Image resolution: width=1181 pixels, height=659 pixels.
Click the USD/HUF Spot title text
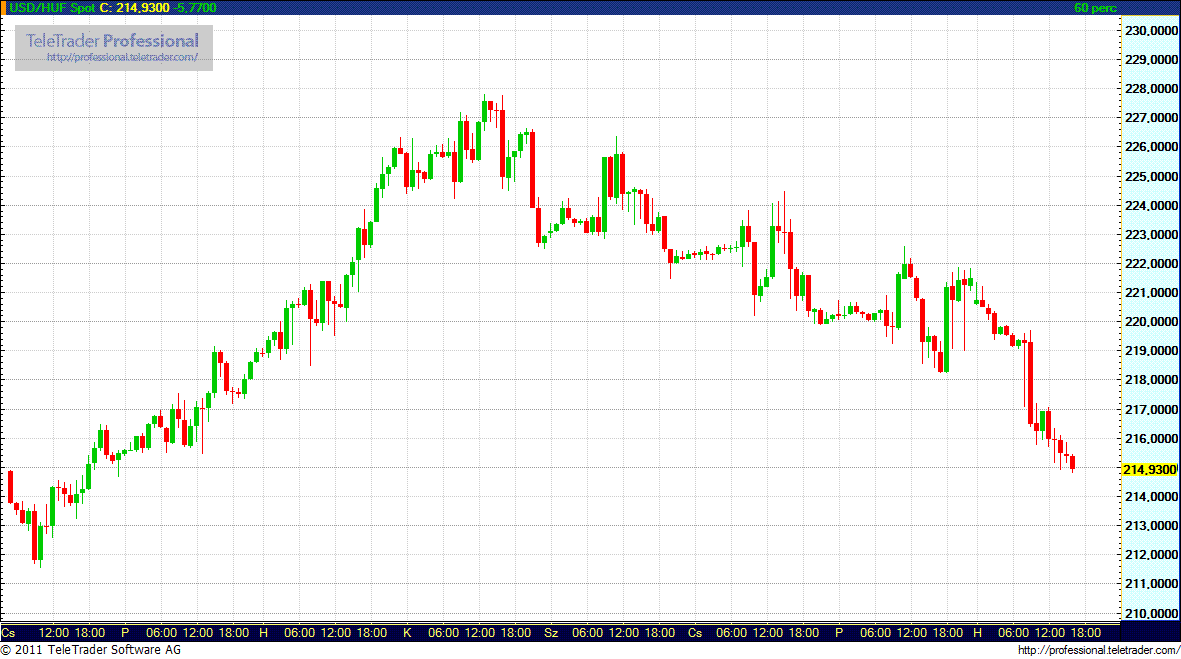pos(52,8)
